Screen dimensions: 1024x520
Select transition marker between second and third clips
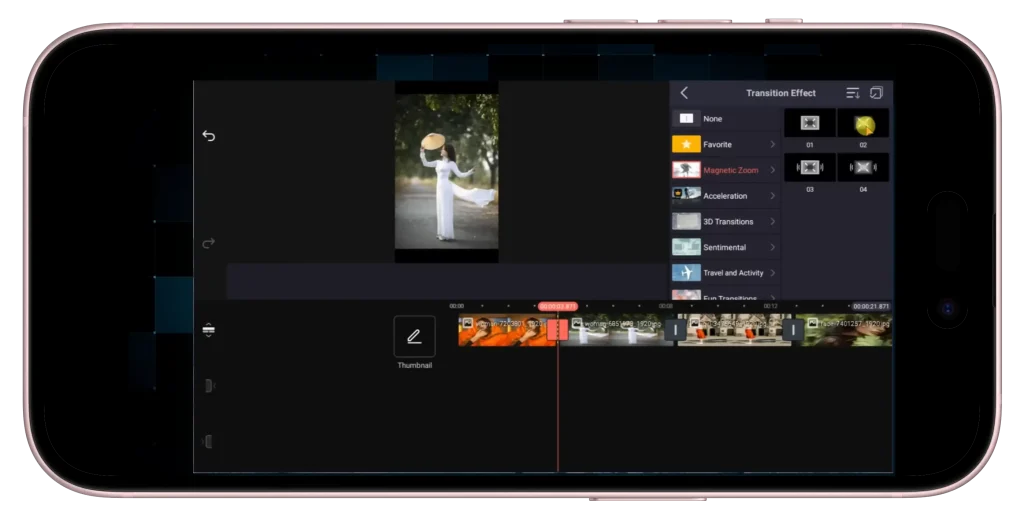675,330
